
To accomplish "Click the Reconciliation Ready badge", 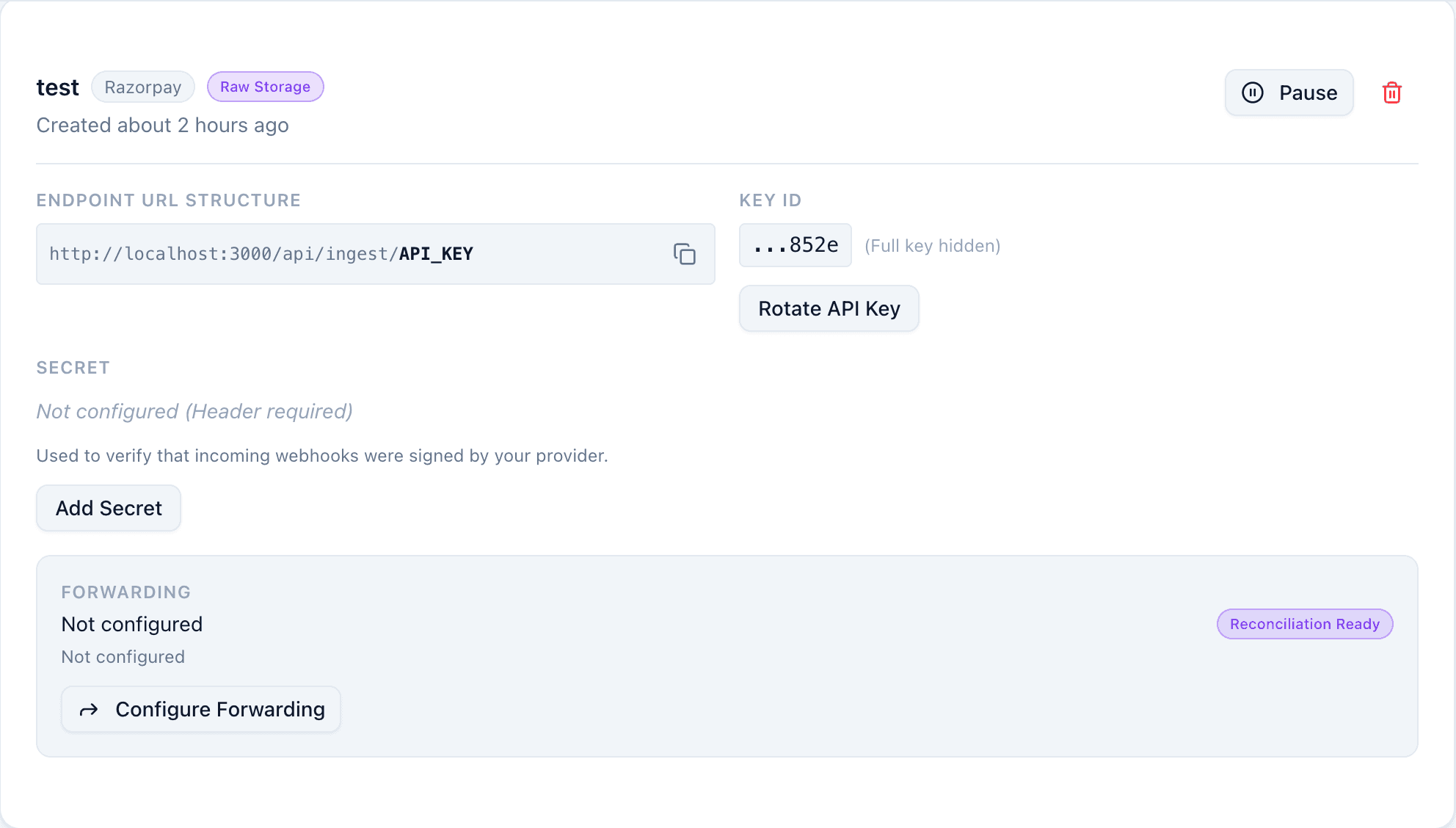I will [1304, 624].
